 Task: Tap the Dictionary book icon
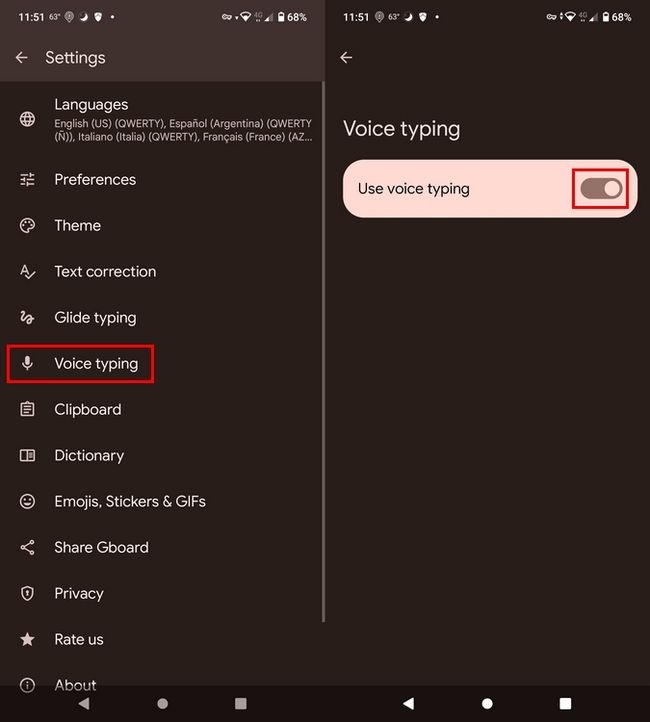pyautogui.click(x=28, y=456)
